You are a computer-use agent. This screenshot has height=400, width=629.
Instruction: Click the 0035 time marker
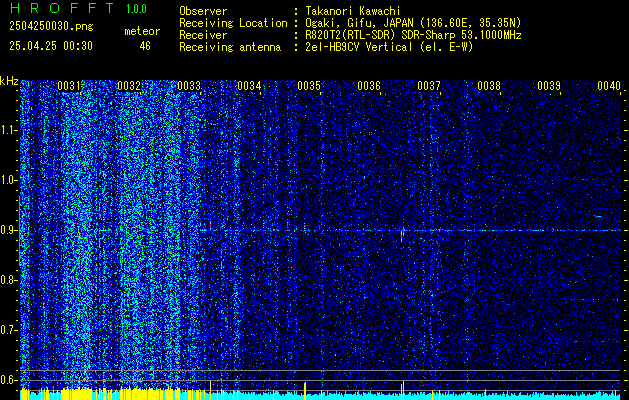click(x=309, y=86)
